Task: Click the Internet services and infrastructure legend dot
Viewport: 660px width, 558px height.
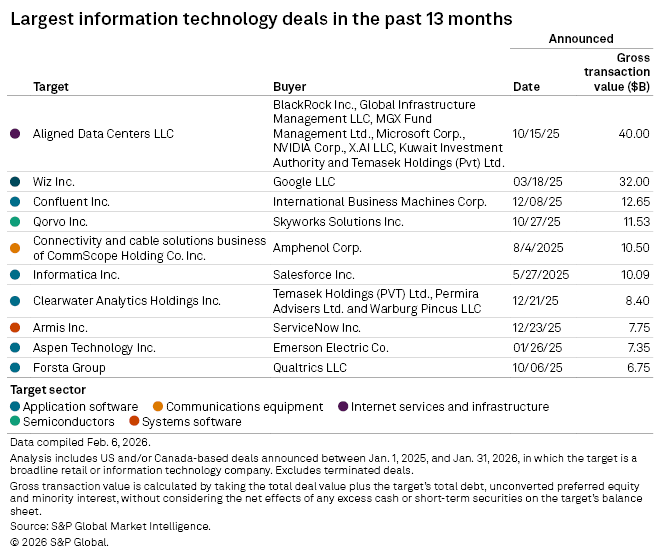Action: [341, 407]
